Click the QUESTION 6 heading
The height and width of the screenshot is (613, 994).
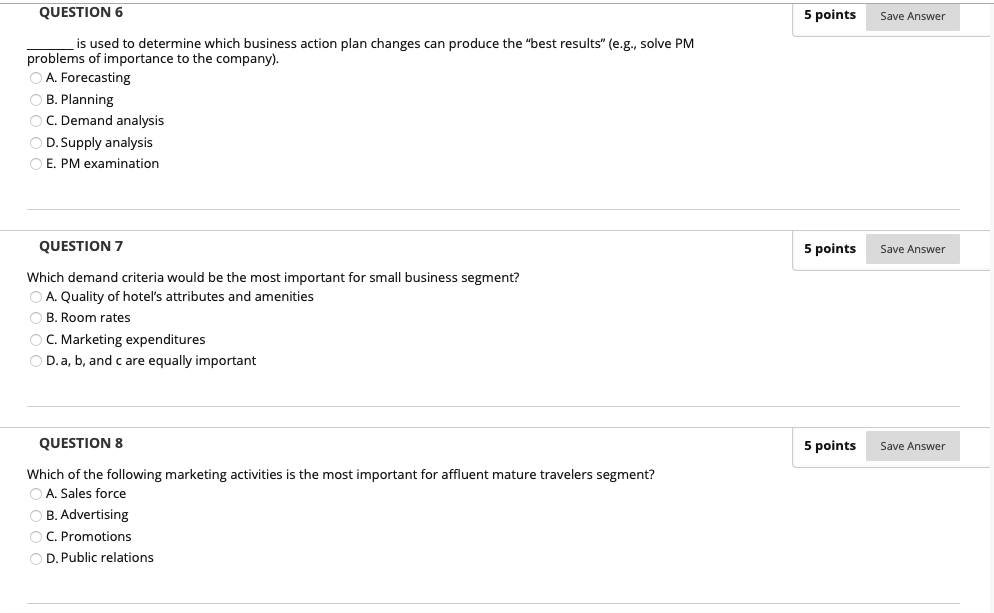pos(81,12)
